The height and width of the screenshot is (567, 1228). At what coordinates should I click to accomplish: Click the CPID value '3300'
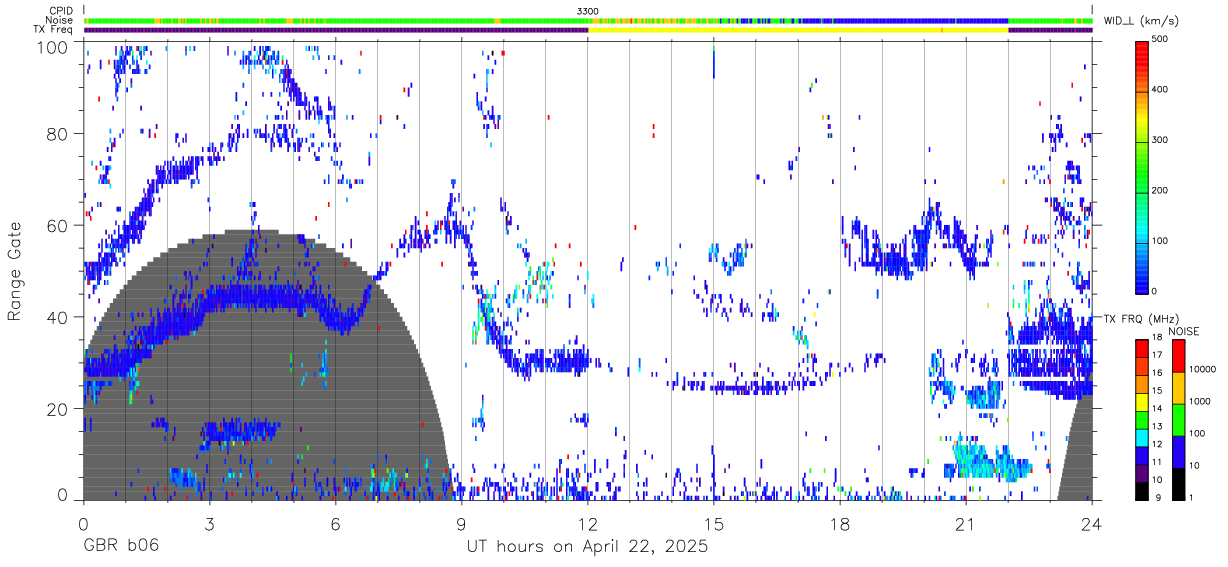[588, 11]
